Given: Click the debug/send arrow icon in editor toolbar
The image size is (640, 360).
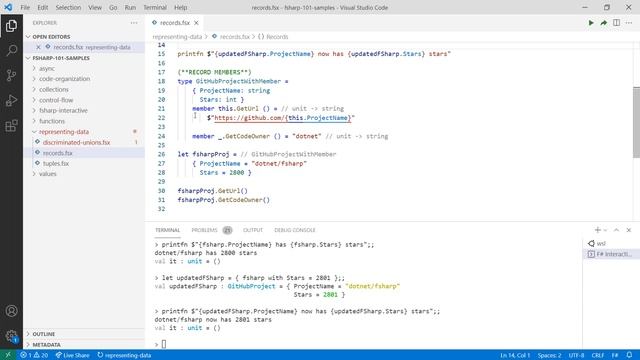Looking at the screenshot, I should pyautogui.click(x=603, y=23).
